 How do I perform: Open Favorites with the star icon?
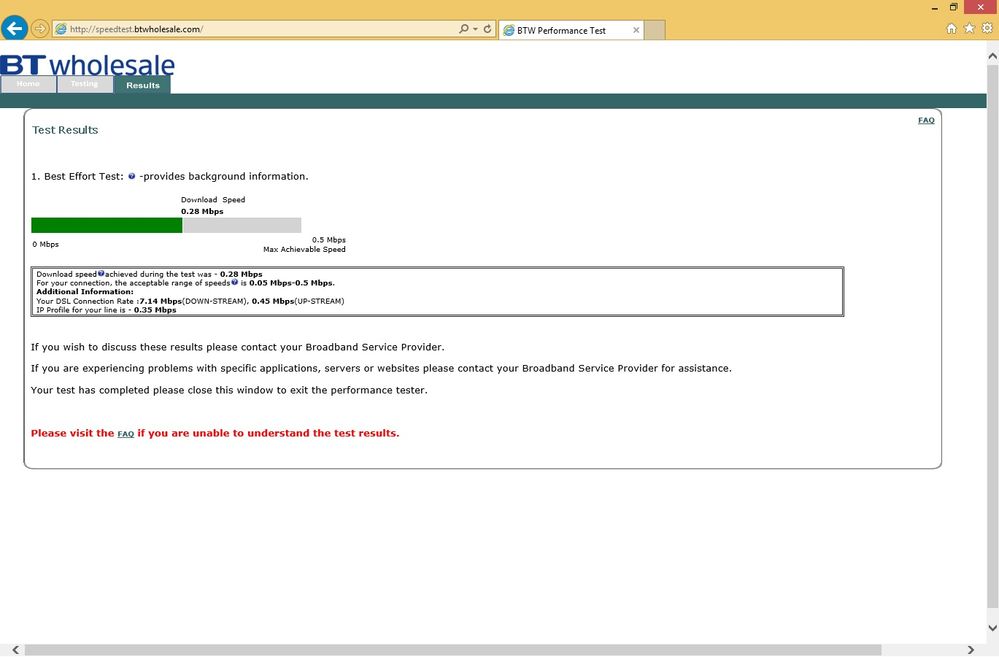pyautogui.click(x=969, y=28)
